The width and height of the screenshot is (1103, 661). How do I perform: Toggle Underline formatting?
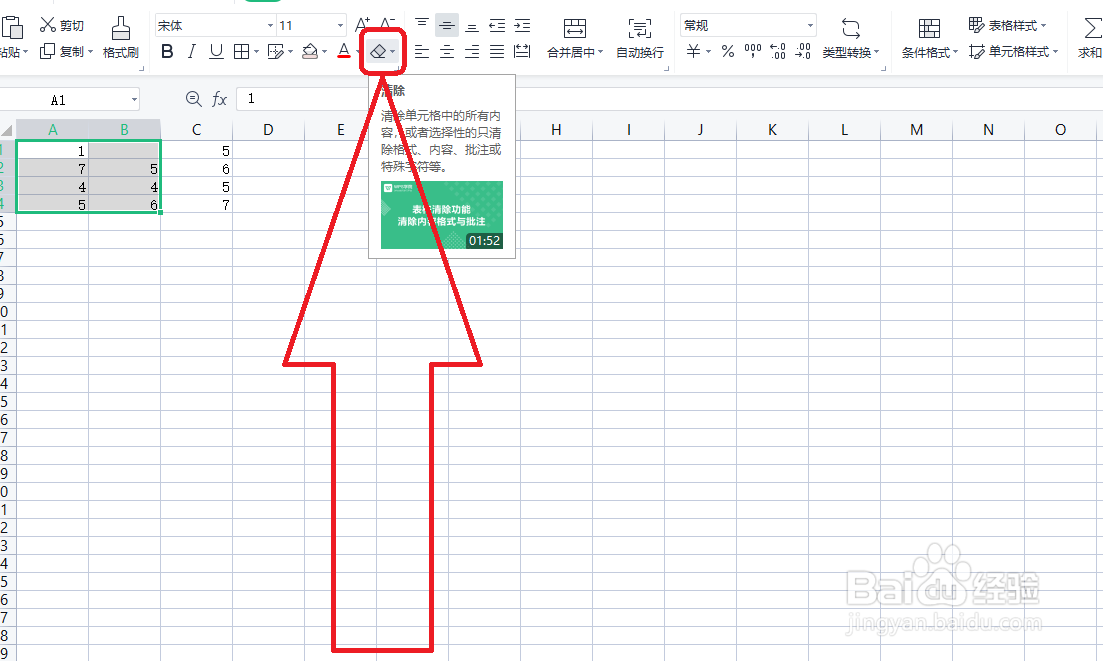point(217,51)
